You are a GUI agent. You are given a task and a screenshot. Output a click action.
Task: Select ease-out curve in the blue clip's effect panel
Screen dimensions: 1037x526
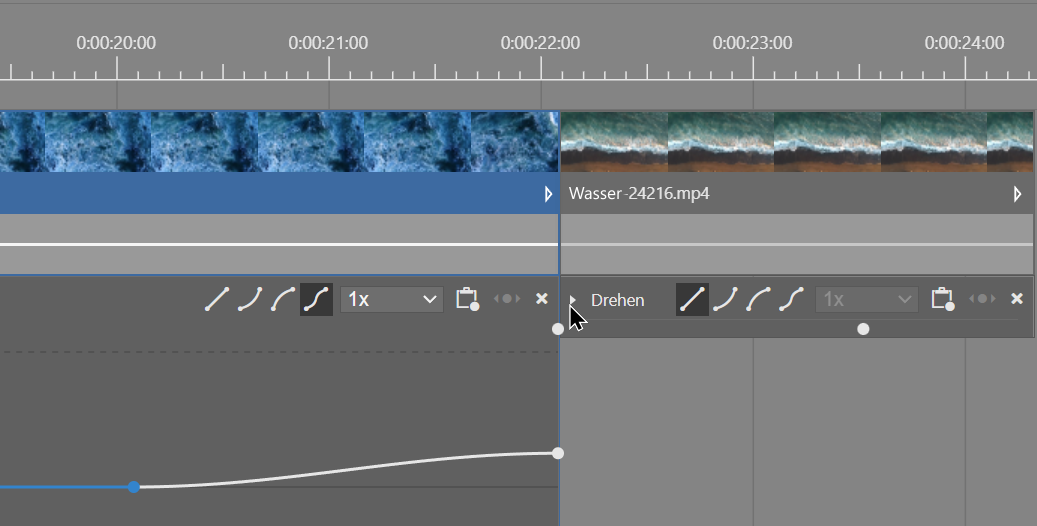283,299
